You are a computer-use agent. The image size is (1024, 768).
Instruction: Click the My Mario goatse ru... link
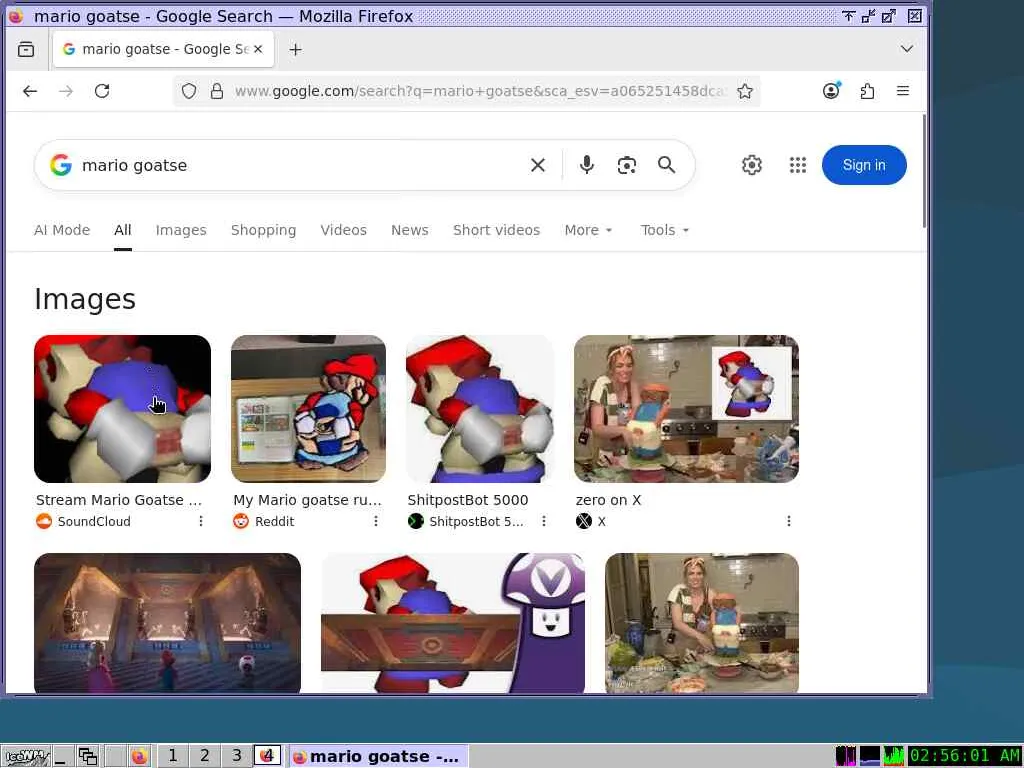pos(307,500)
